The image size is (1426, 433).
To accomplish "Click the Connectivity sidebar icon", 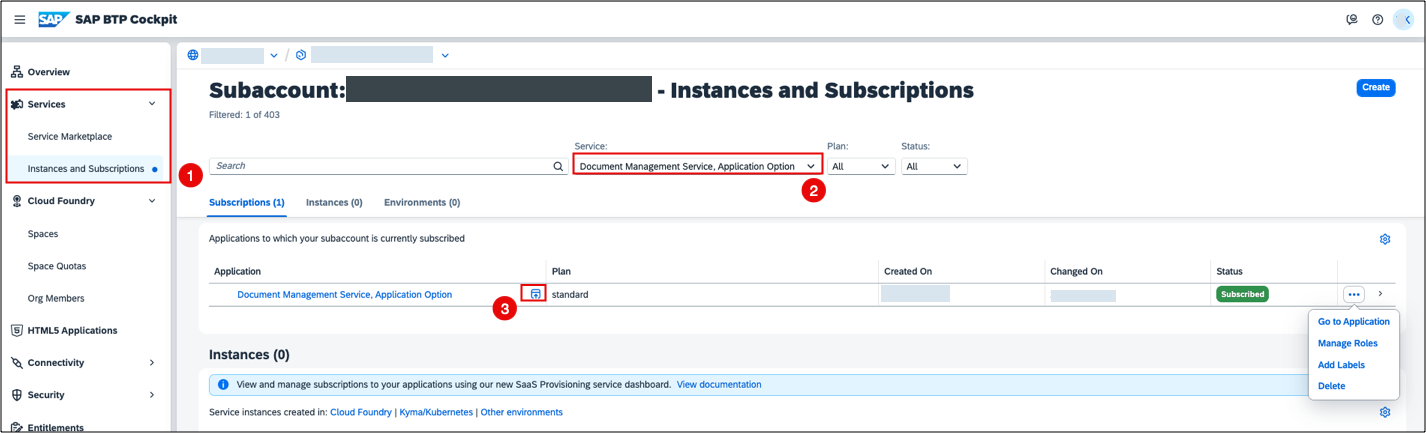I will click(x=17, y=363).
